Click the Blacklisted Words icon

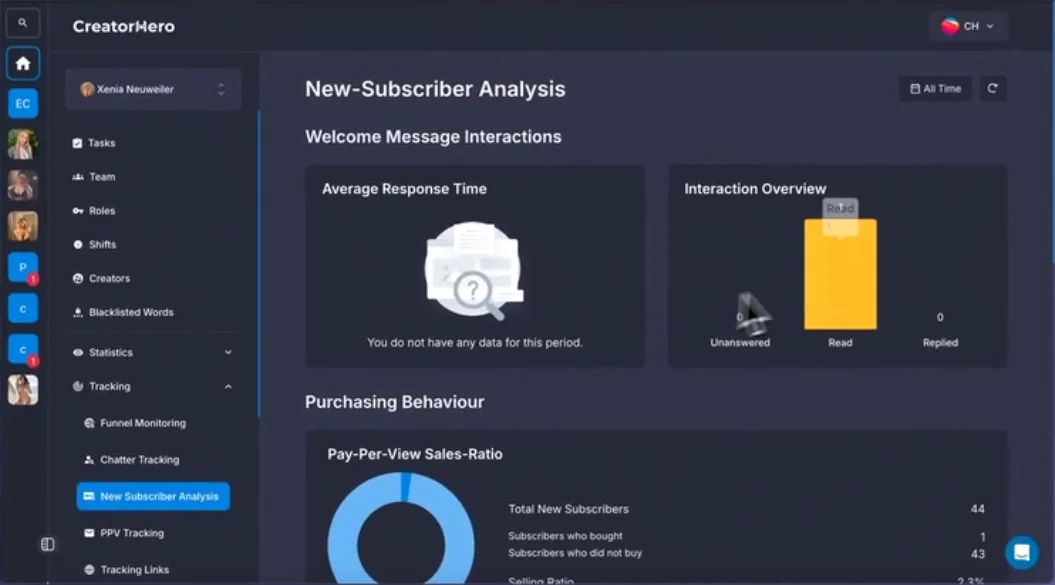click(78, 312)
